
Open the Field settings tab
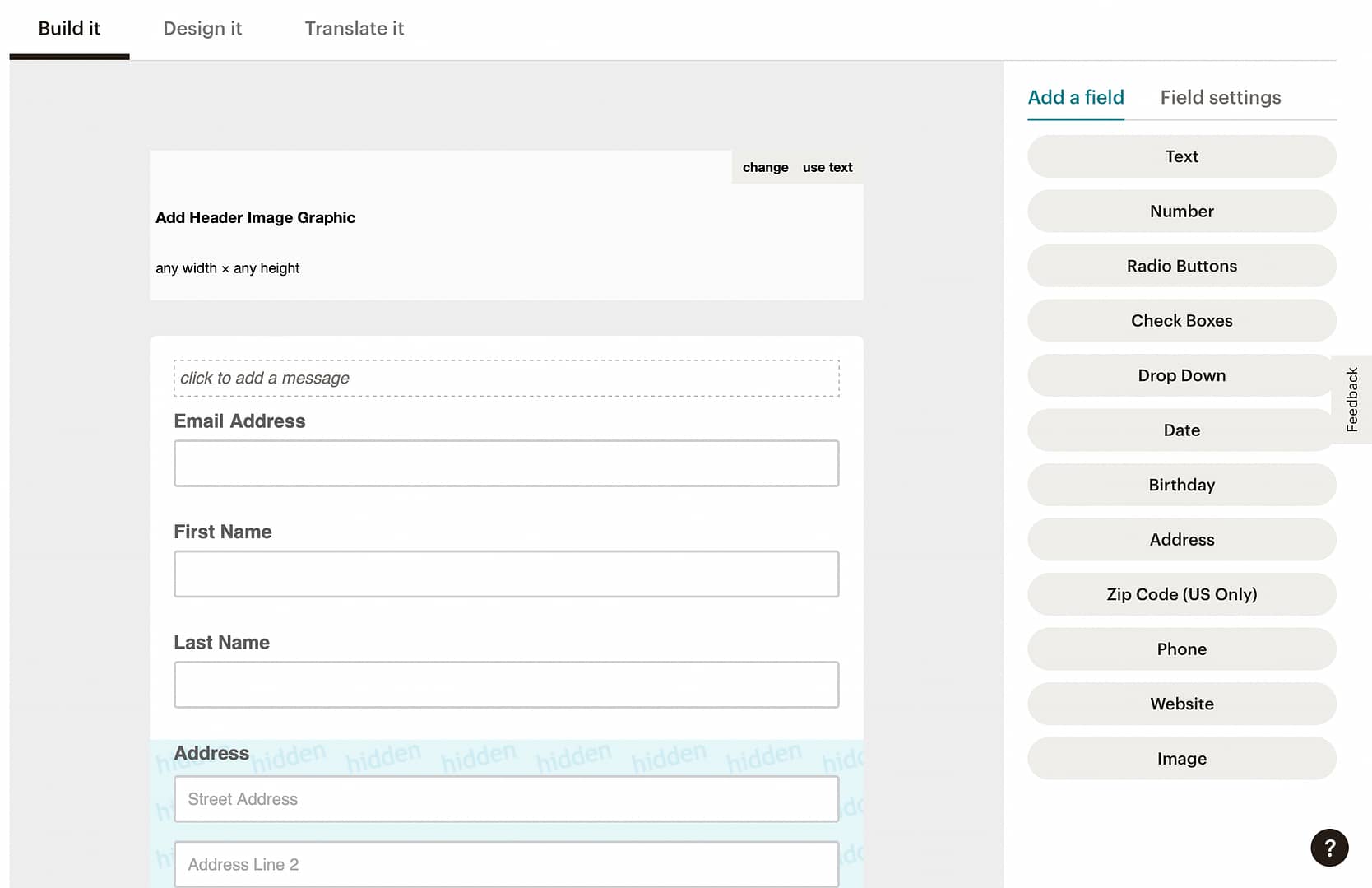(x=1221, y=97)
